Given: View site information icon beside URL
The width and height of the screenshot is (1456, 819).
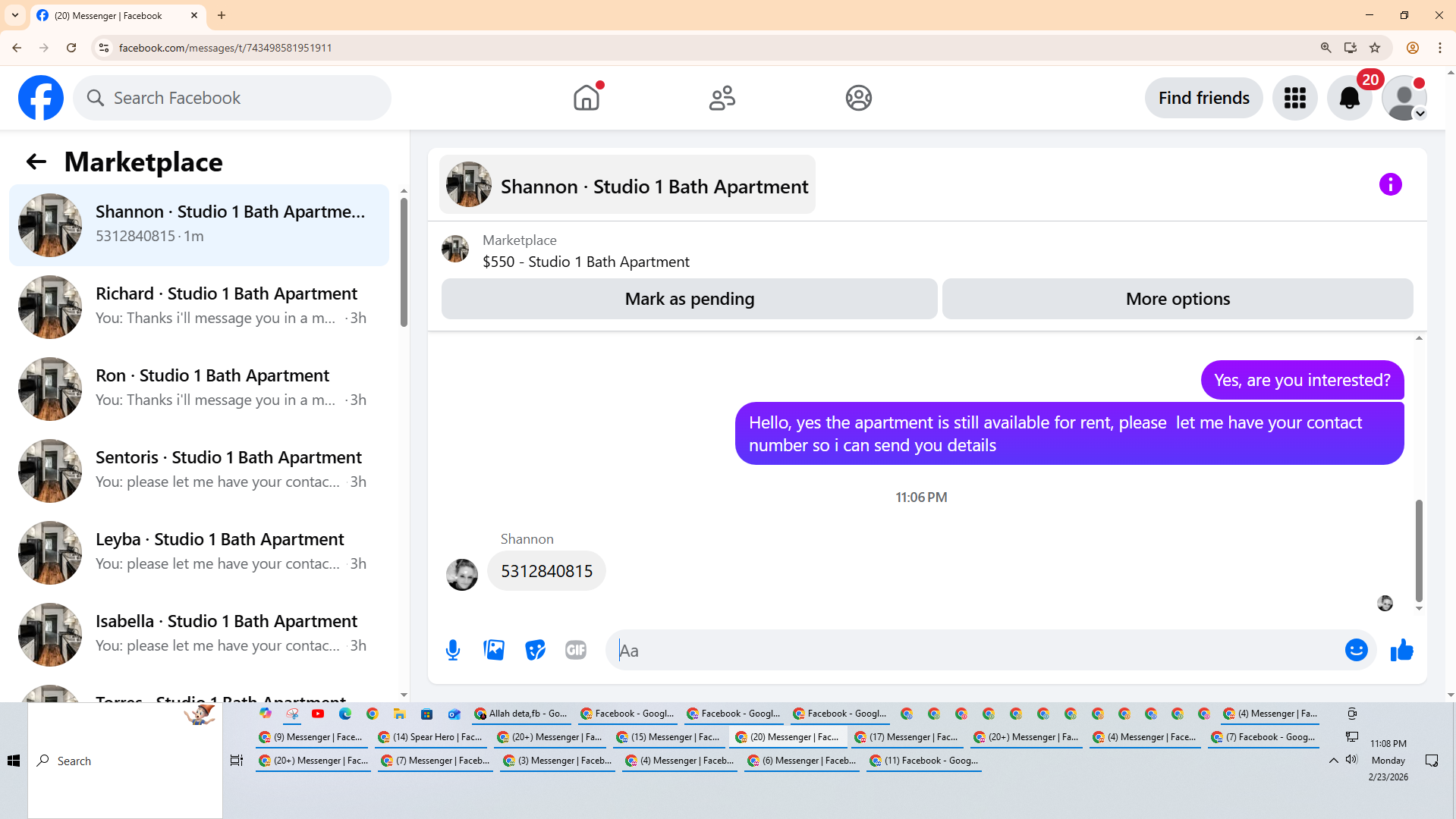Looking at the screenshot, I should 104,48.
